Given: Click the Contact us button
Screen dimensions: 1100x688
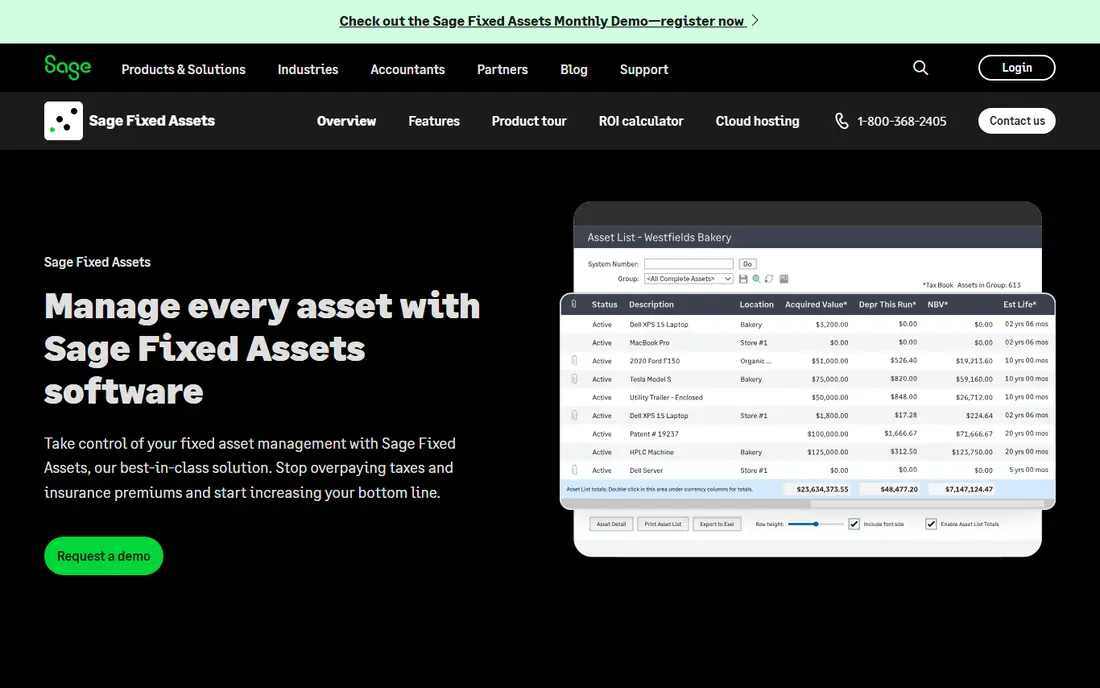Looking at the screenshot, I should pos(1017,121).
